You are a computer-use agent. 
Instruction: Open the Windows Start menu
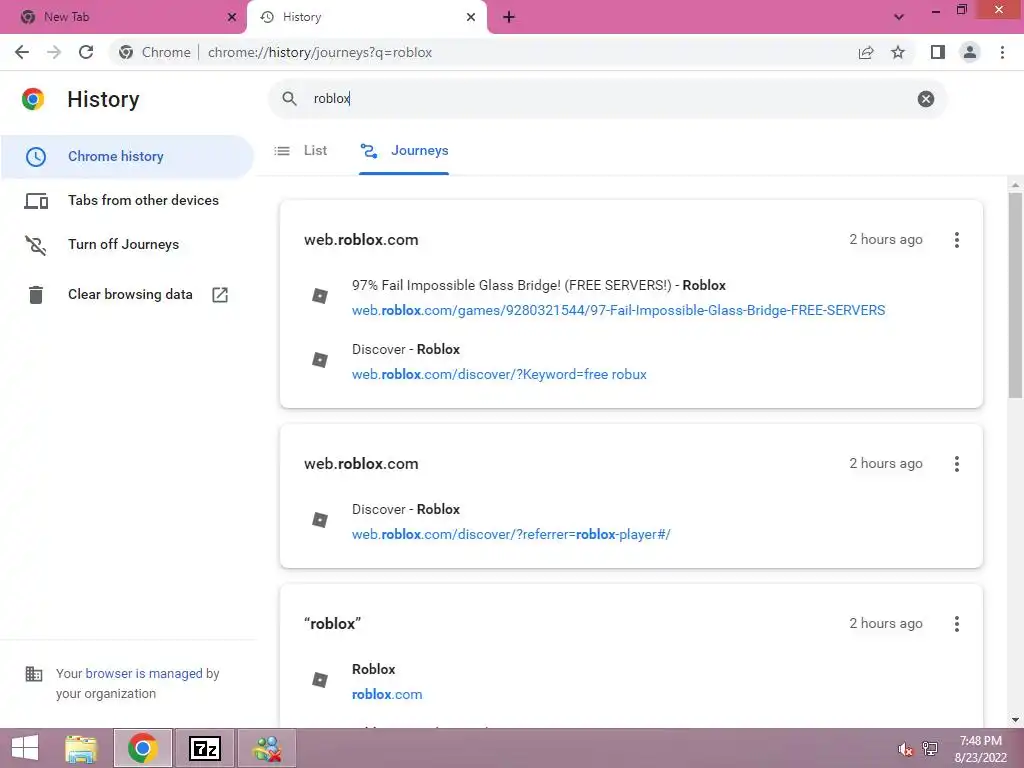pyautogui.click(x=25, y=748)
